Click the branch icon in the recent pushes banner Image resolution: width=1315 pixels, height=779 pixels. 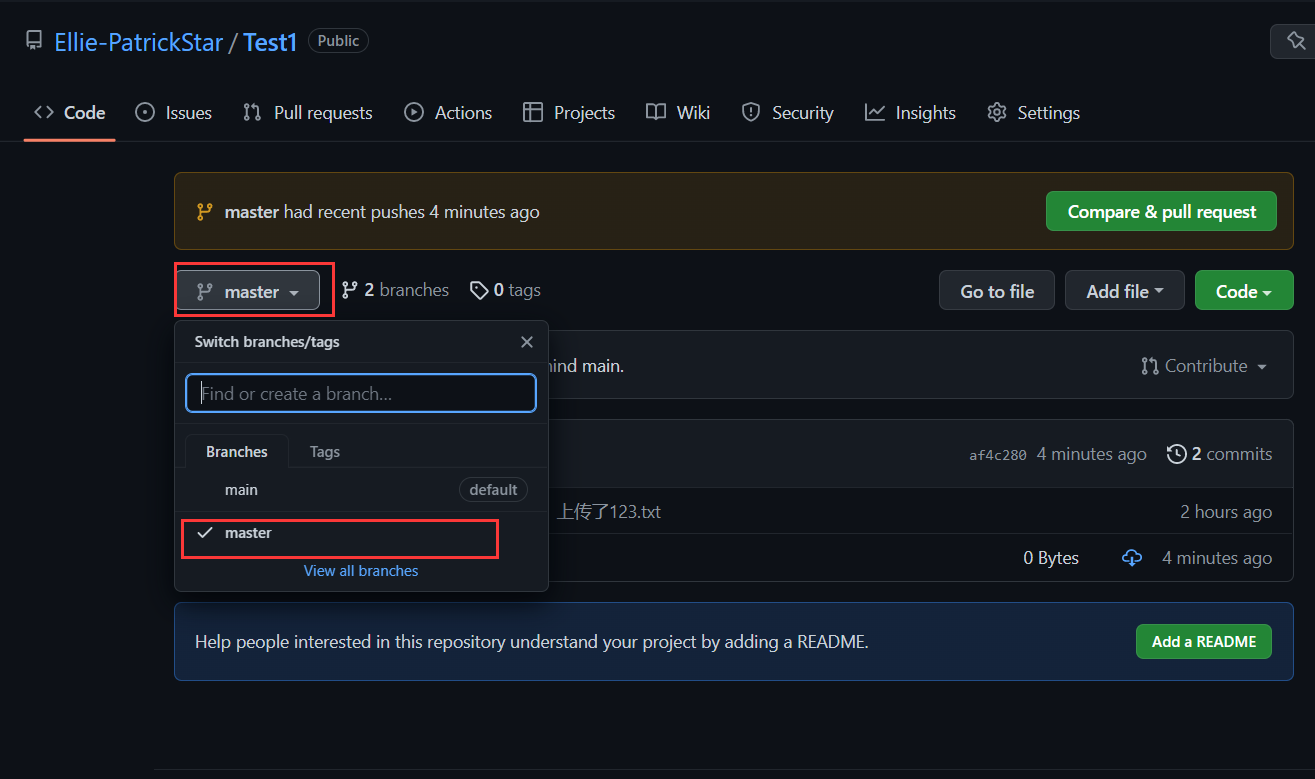tap(204, 212)
